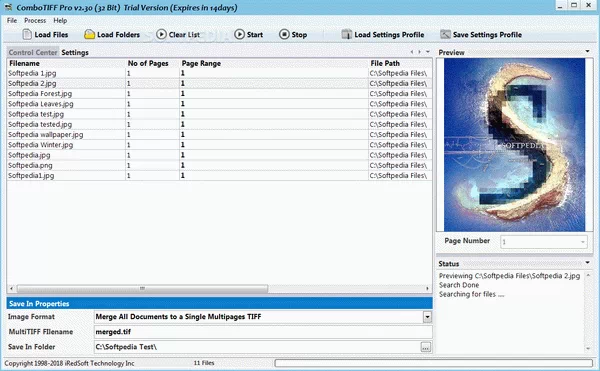The width and height of the screenshot is (600, 371).
Task: Switch to the Control Center tab
Action: (x=33, y=52)
